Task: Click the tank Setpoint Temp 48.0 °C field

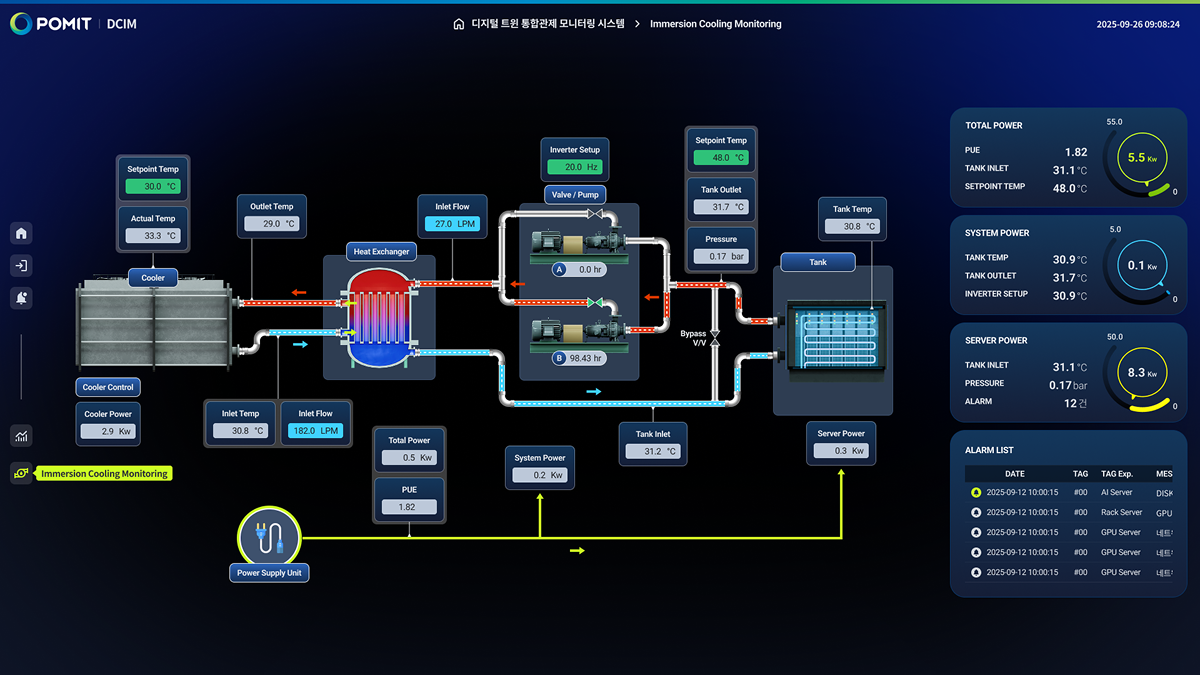Action: tap(720, 158)
